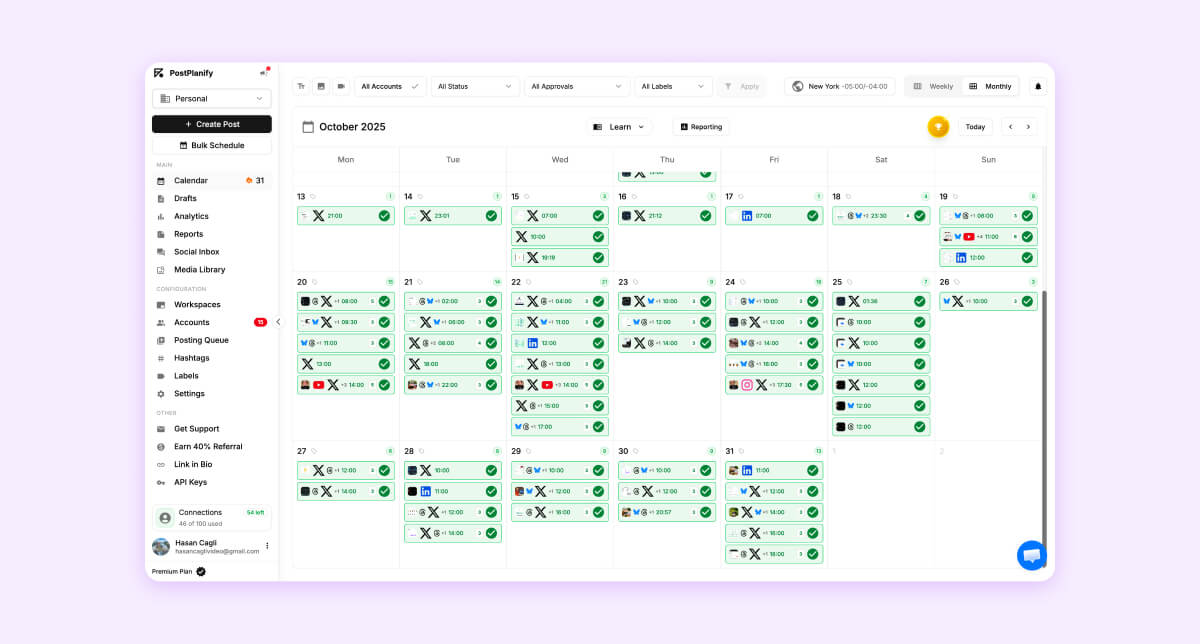Click the tag icon next to day 13

[x=313, y=197]
